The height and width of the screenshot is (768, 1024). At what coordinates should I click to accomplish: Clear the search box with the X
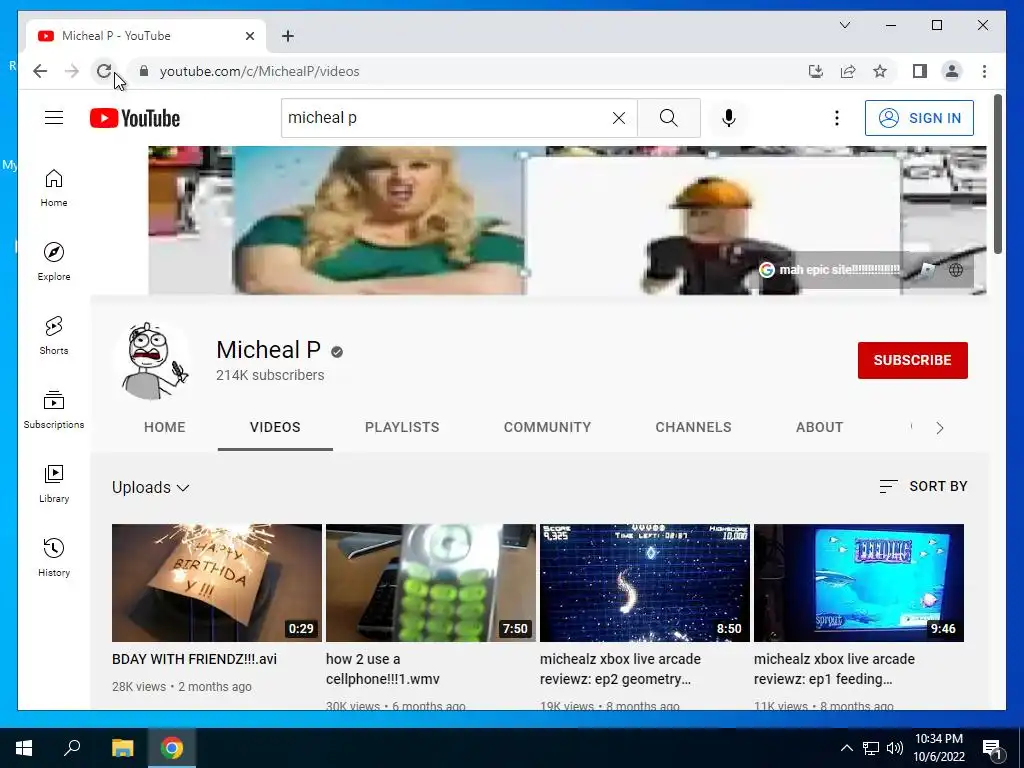point(618,118)
